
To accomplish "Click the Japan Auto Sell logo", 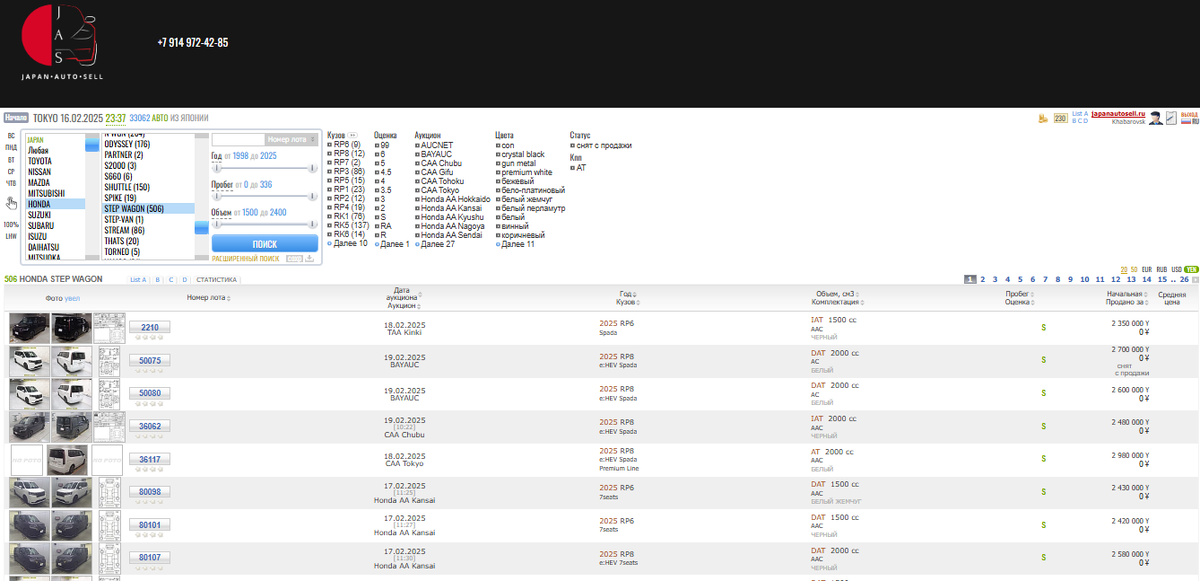I will click(x=60, y=42).
